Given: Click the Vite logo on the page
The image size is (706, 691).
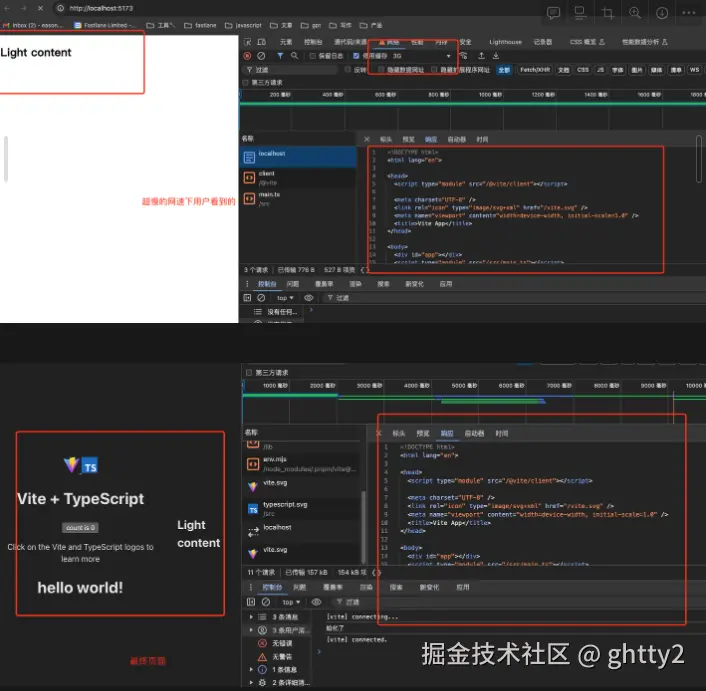Looking at the screenshot, I should pyautogui.click(x=71, y=464).
